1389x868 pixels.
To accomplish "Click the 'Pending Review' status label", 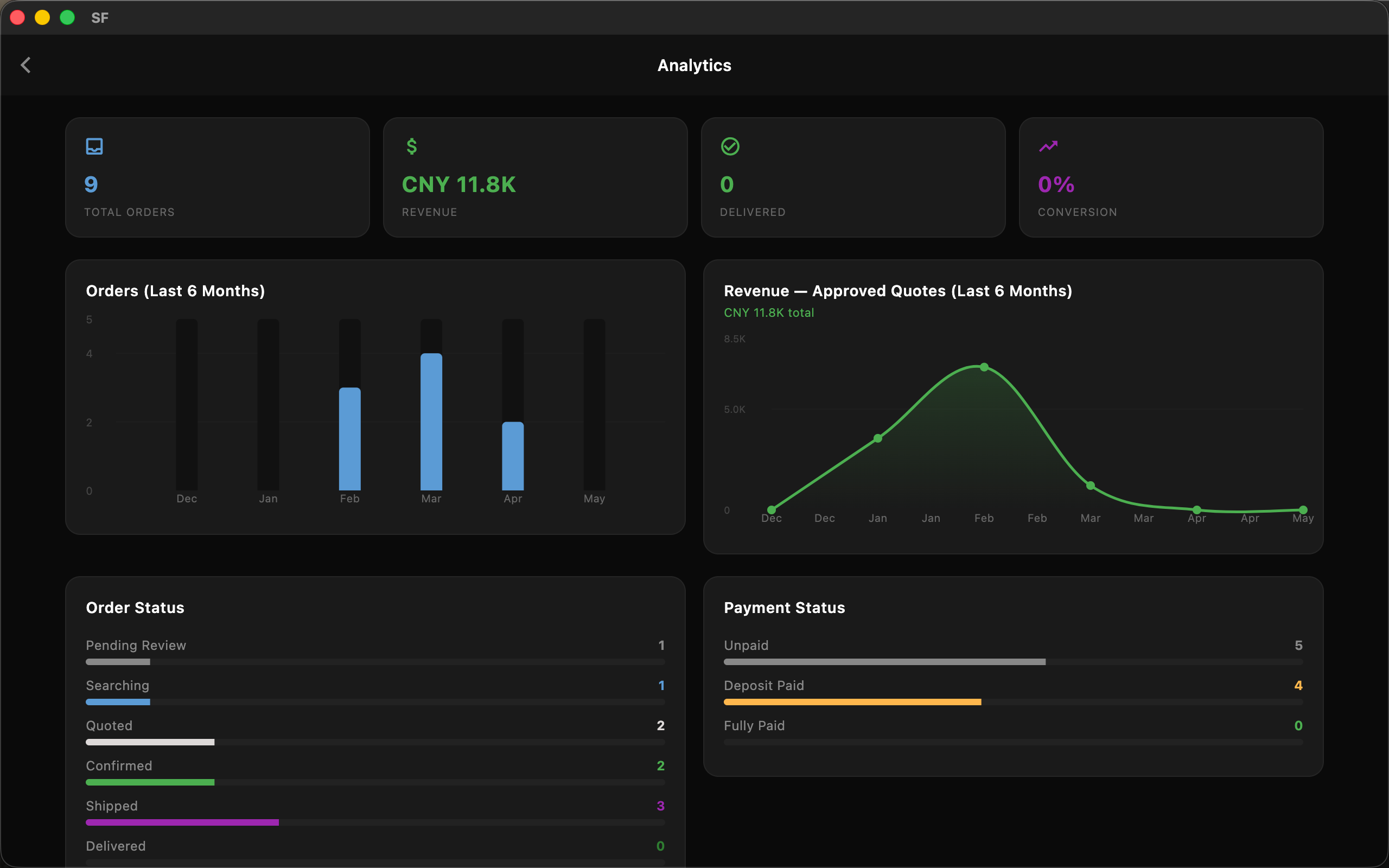I will tap(136, 645).
